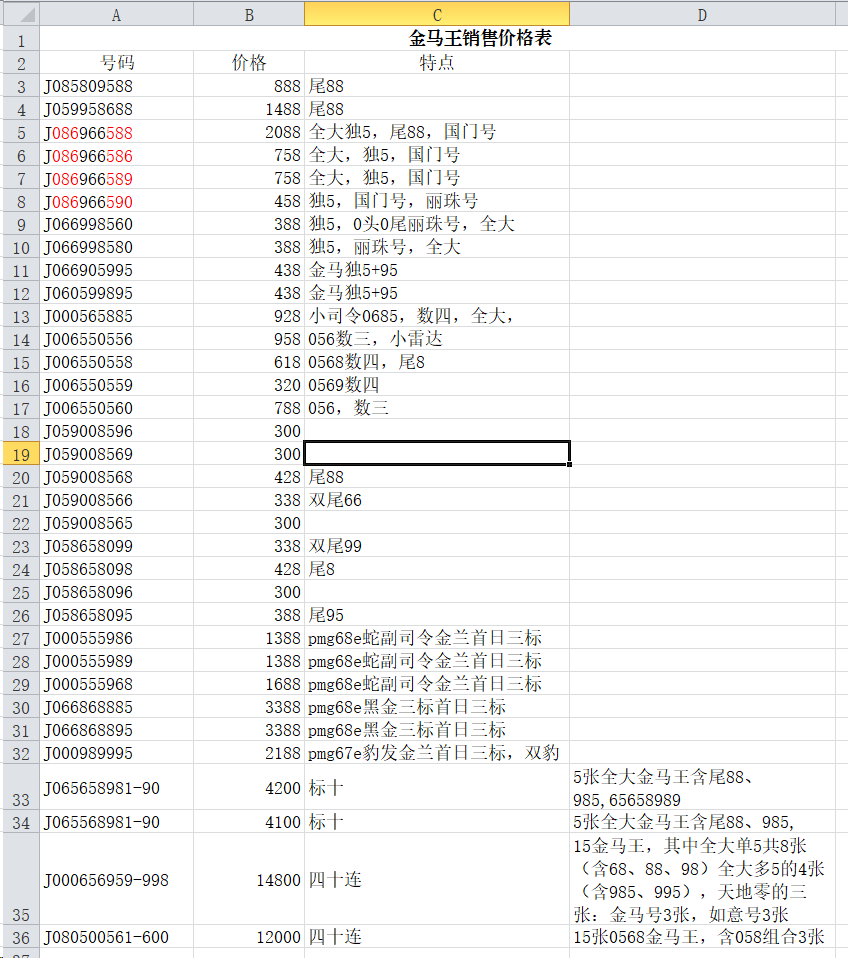Image resolution: width=848 pixels, height=958 pixels.
Task: Select cell J086966590
Action: click(x=117, y=202)
